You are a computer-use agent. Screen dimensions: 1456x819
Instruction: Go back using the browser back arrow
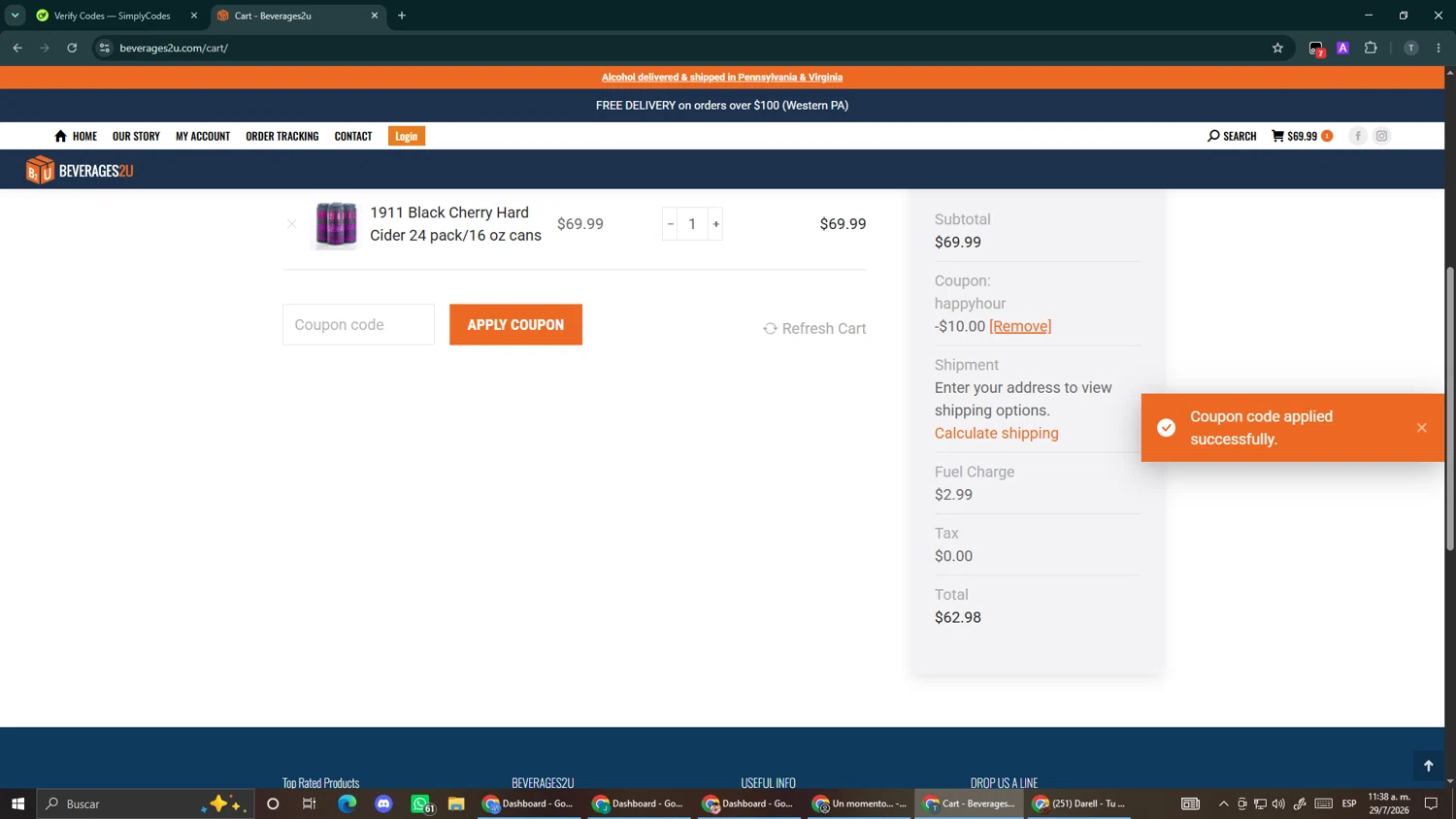(17, 48)
